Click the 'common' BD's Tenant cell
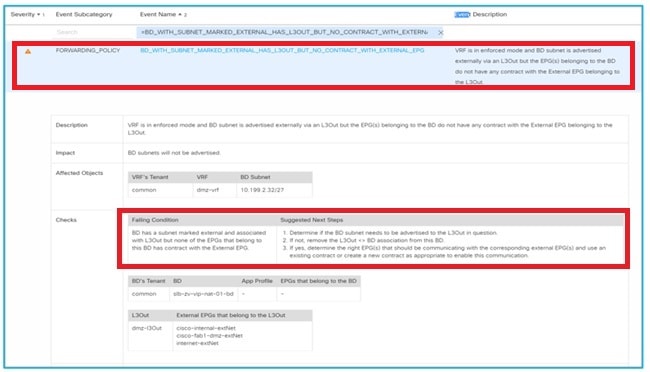 click(x=144, y=294)
